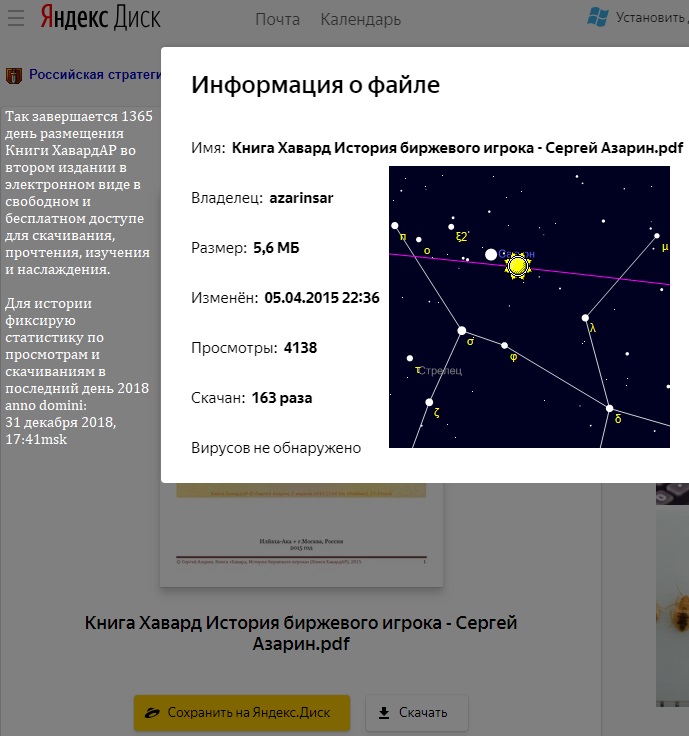
Task: Open the Российская стратегия link
Action: pyautogui.click(x=95, y=74)
